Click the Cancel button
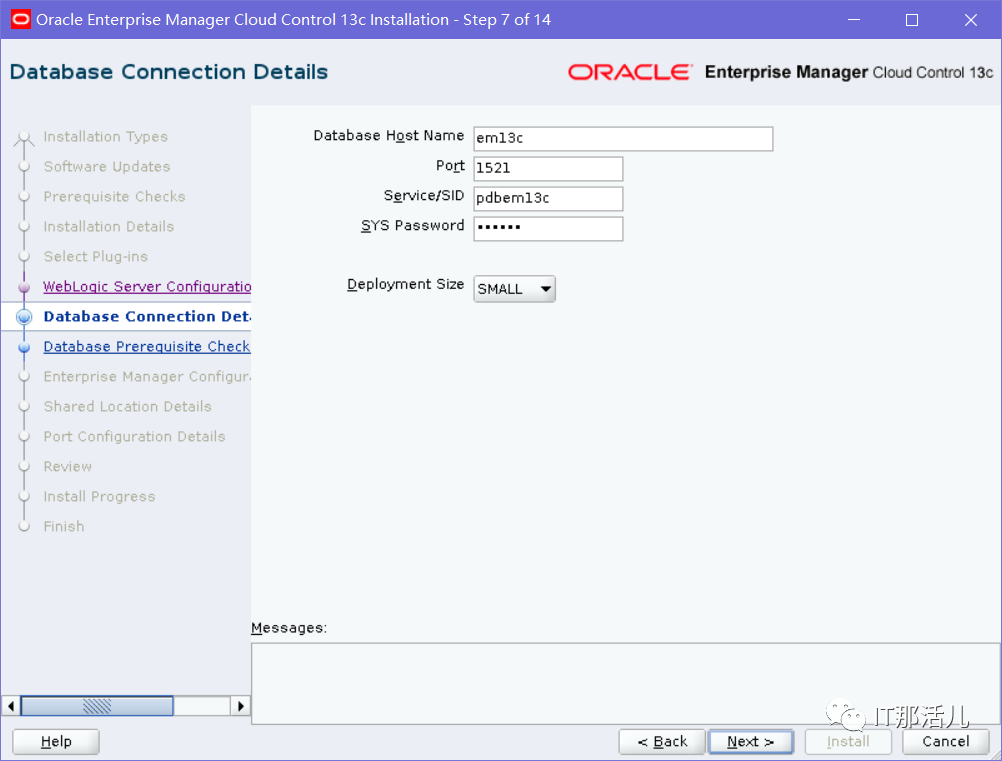Screen dimensions: 1002x761 tap(946, 742)
